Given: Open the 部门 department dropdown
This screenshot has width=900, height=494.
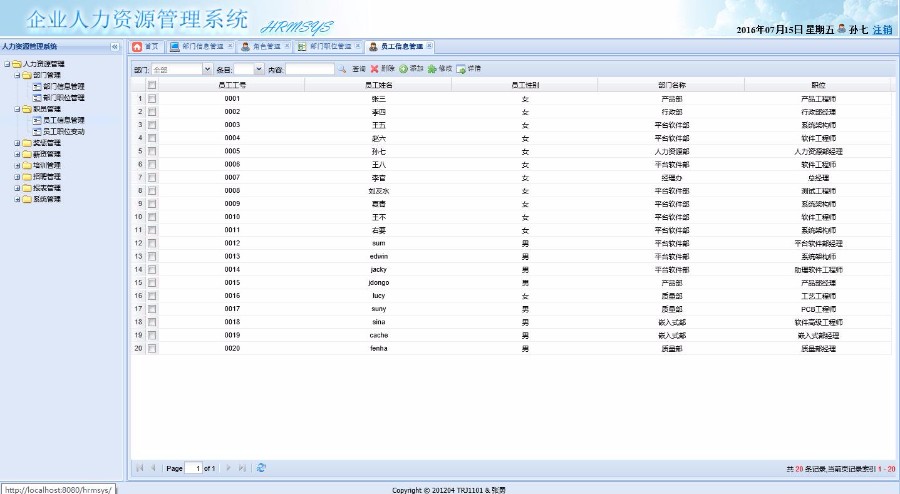Looking at the screenshot, I should pyautogui.click(x=207, y=69).
